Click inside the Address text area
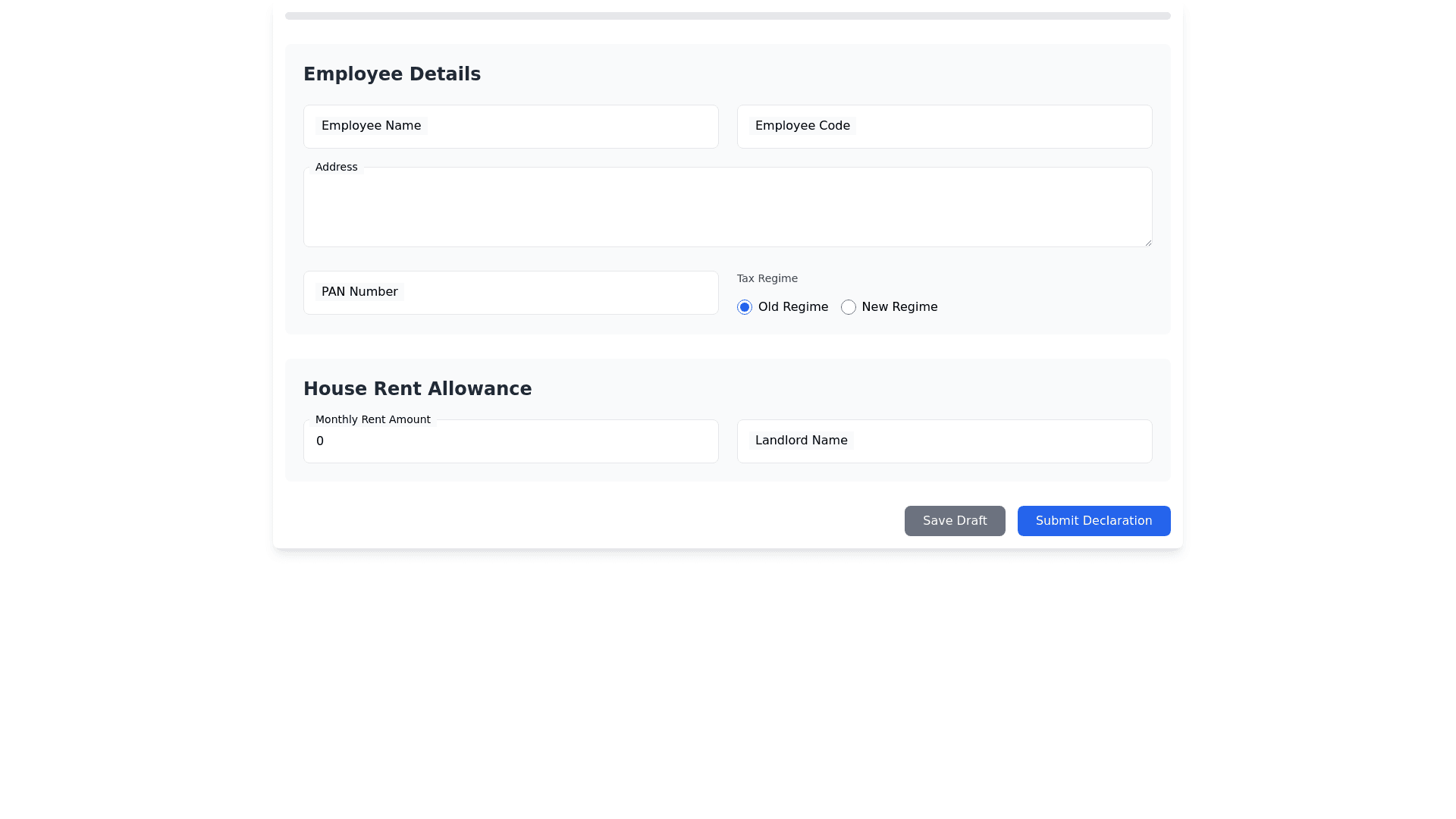Viewport: 1456px width, 819px height. coord(727,208)
